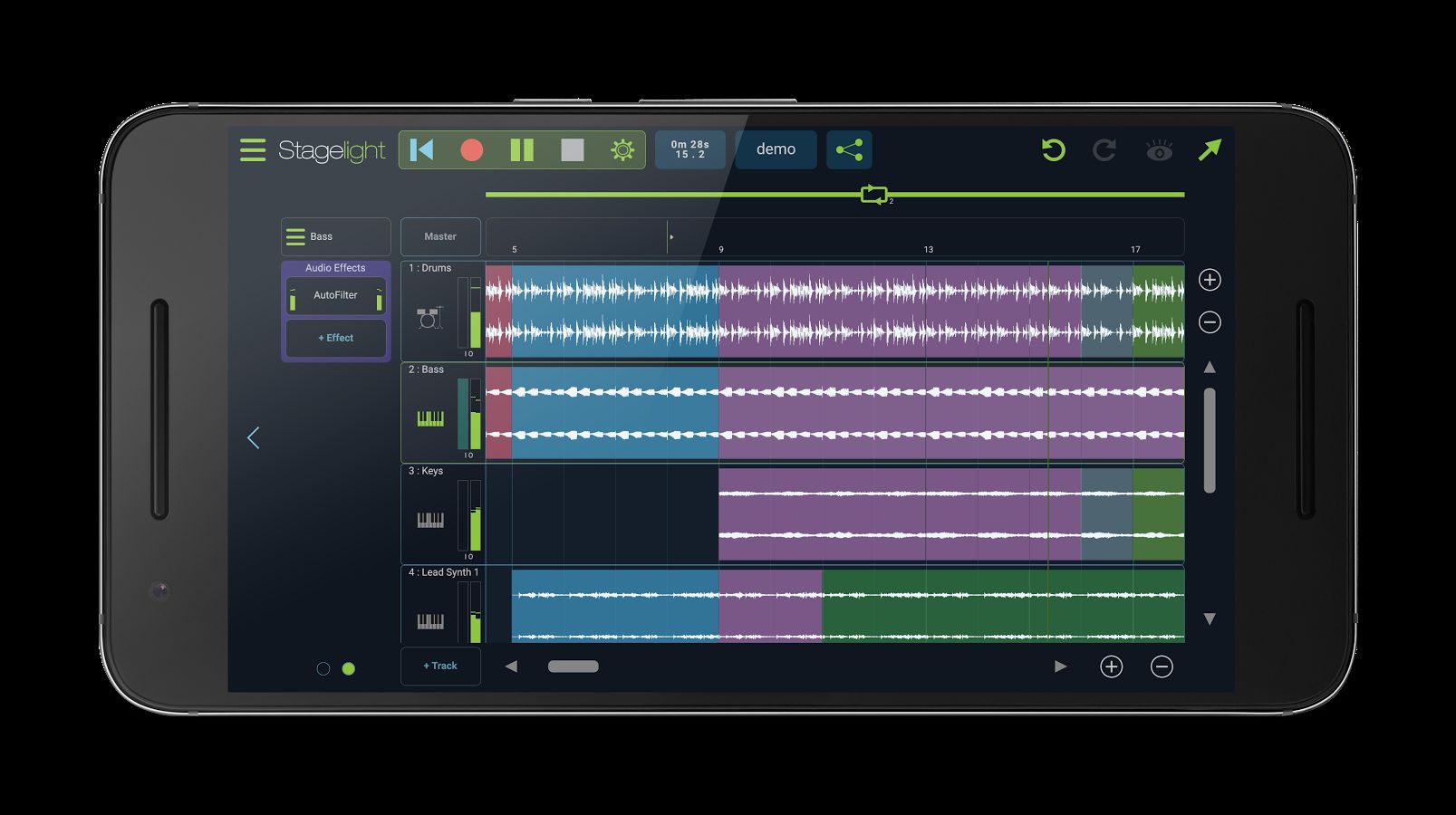Tap the demo project name
Viewport: 1456px width, 815px height.
[776, 150]
